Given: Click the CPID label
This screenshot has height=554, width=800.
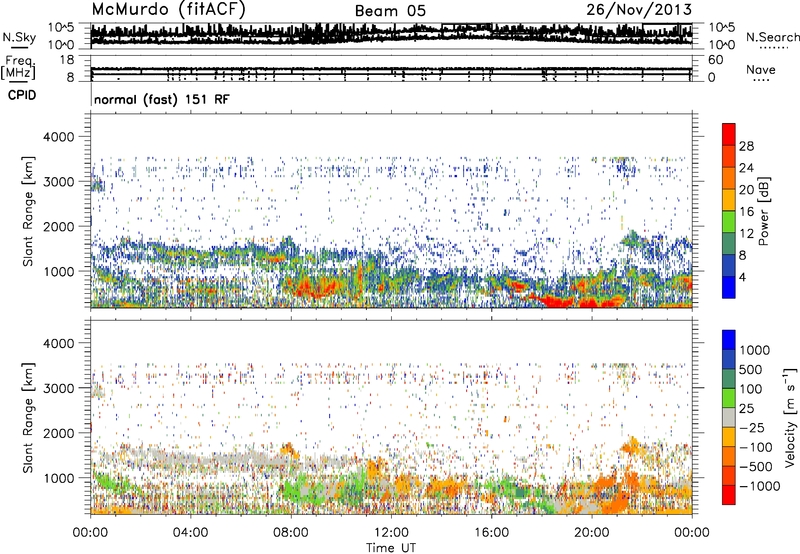Looking at the screenshot, I should [x=22, y=95].
